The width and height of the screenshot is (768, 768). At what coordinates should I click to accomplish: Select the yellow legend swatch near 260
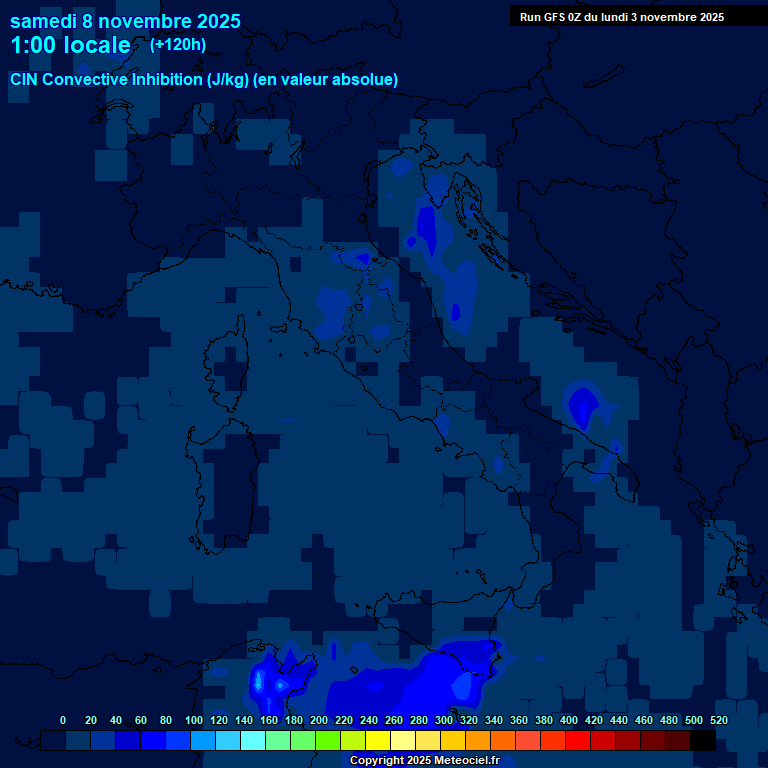point(378,741)
